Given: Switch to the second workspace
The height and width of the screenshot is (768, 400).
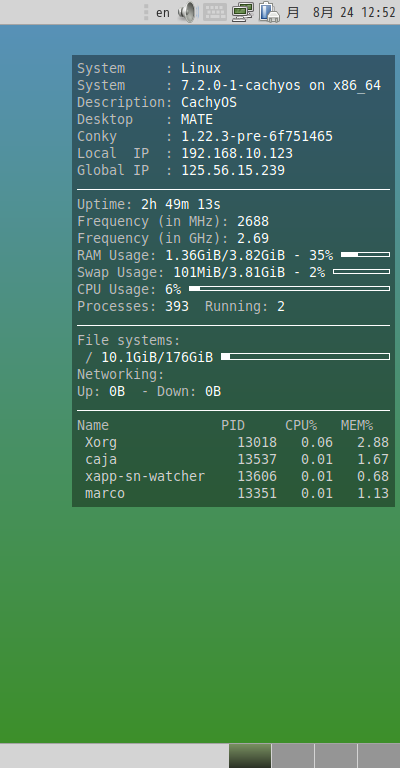Looking at the screenshot, I should pos(293,756).
